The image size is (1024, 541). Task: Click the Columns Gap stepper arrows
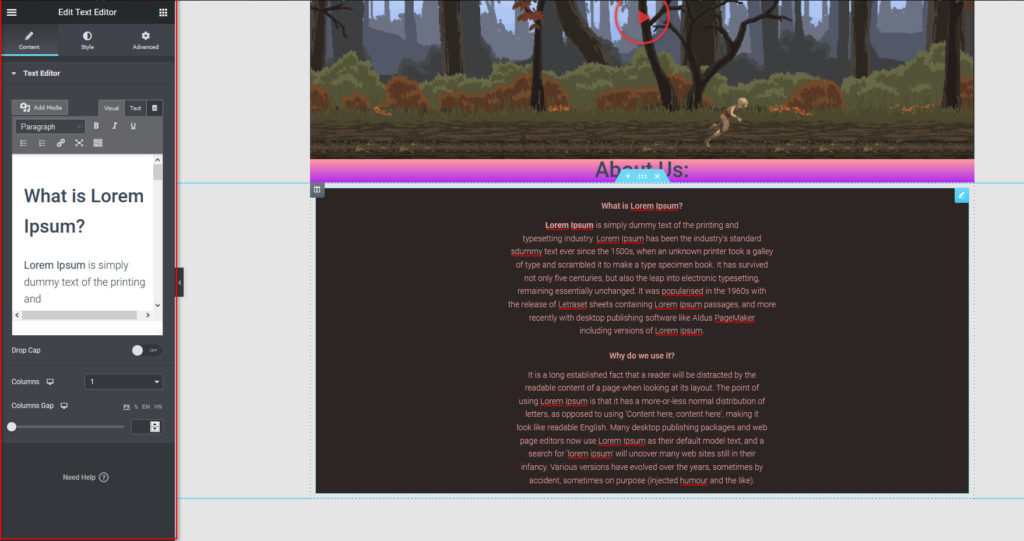tap(155, 427)
